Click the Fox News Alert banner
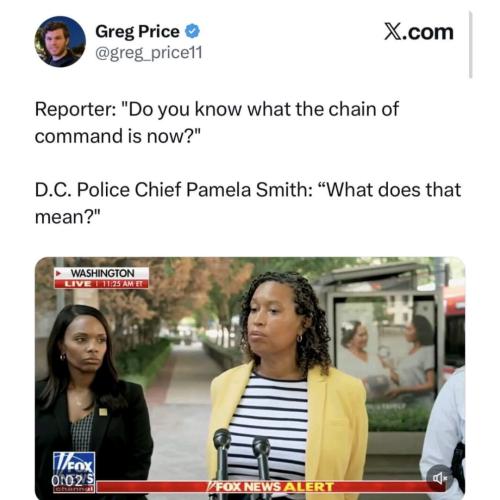The width and height of the screenshot is (500, 500). coord(270,487)
